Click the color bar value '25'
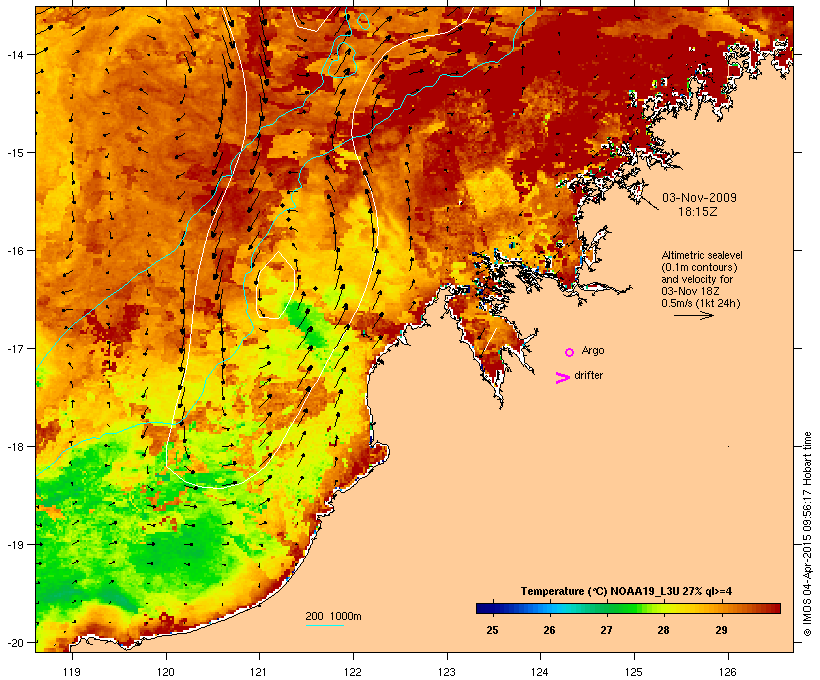The image size is (820, 680). coord(492,630)
